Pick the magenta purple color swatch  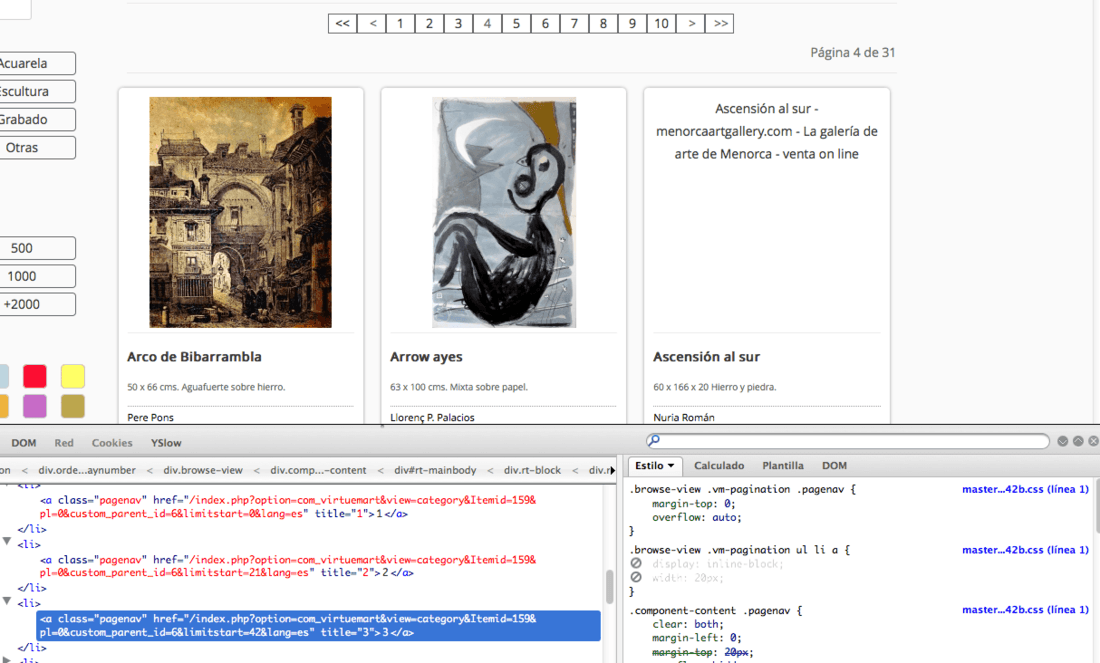tap(34, 406)
